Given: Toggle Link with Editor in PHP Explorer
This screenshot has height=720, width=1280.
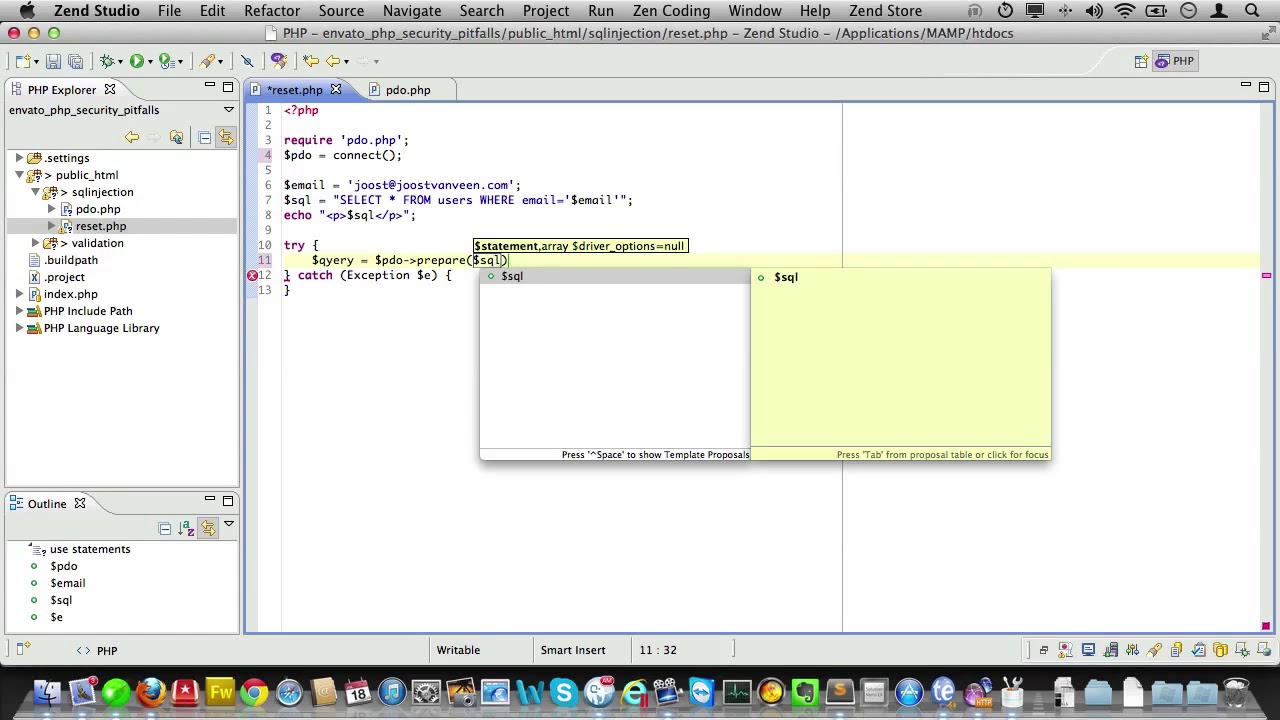Looking at the screenshot, I should click(x=226, y=137).
